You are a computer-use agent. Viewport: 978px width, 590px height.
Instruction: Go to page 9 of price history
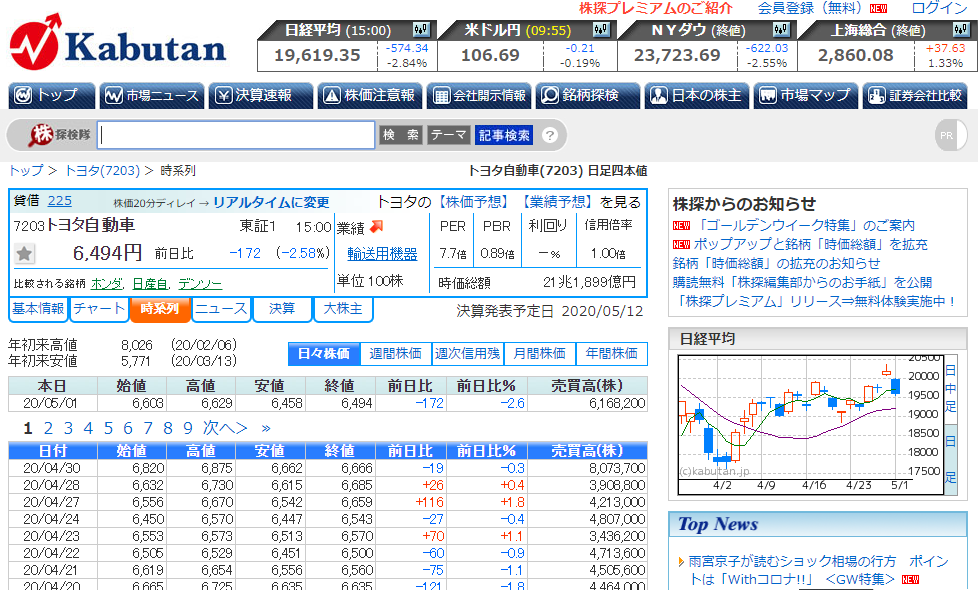[188, 428]
